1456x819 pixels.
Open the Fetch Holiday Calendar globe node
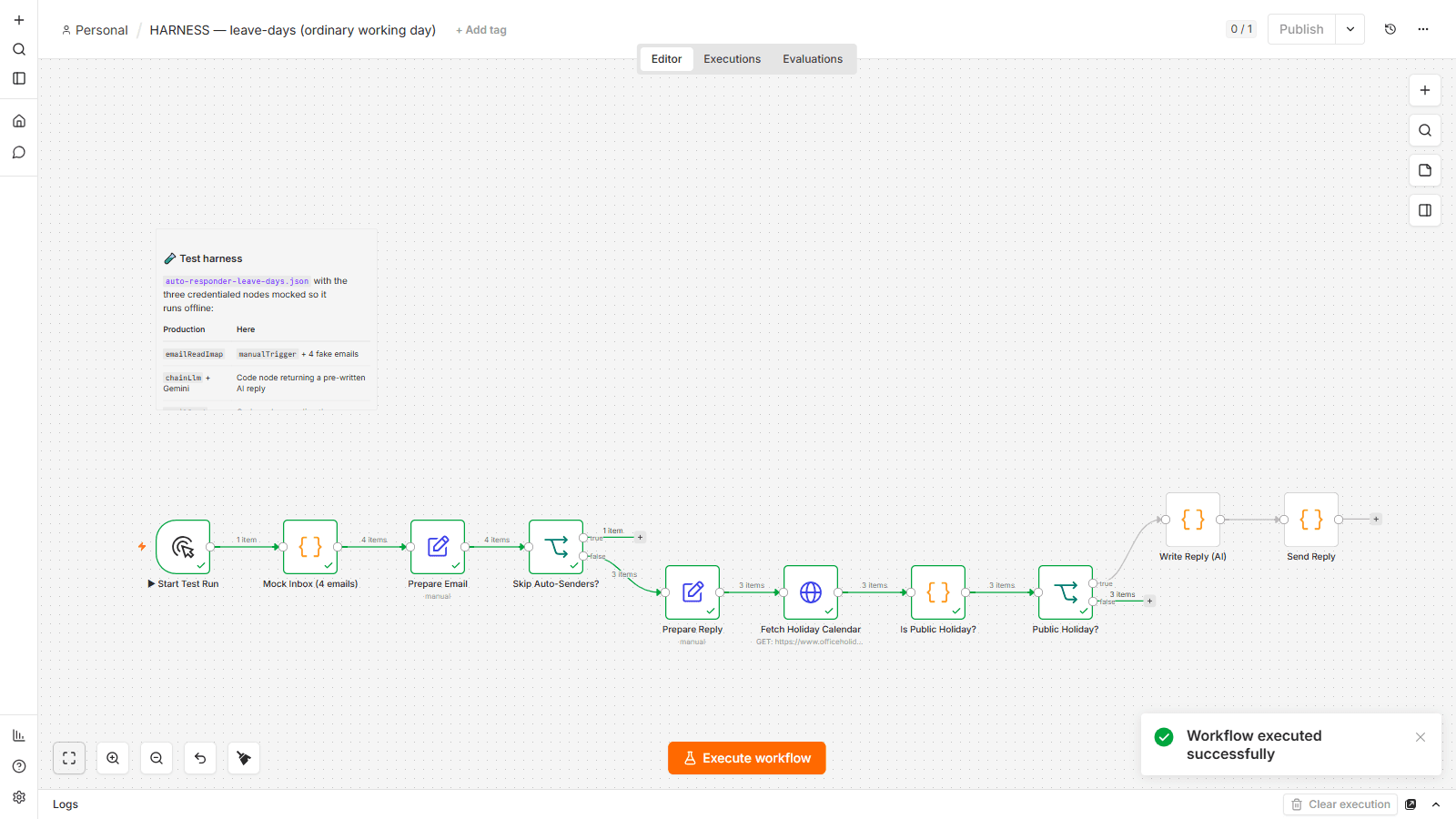[810, 592]
